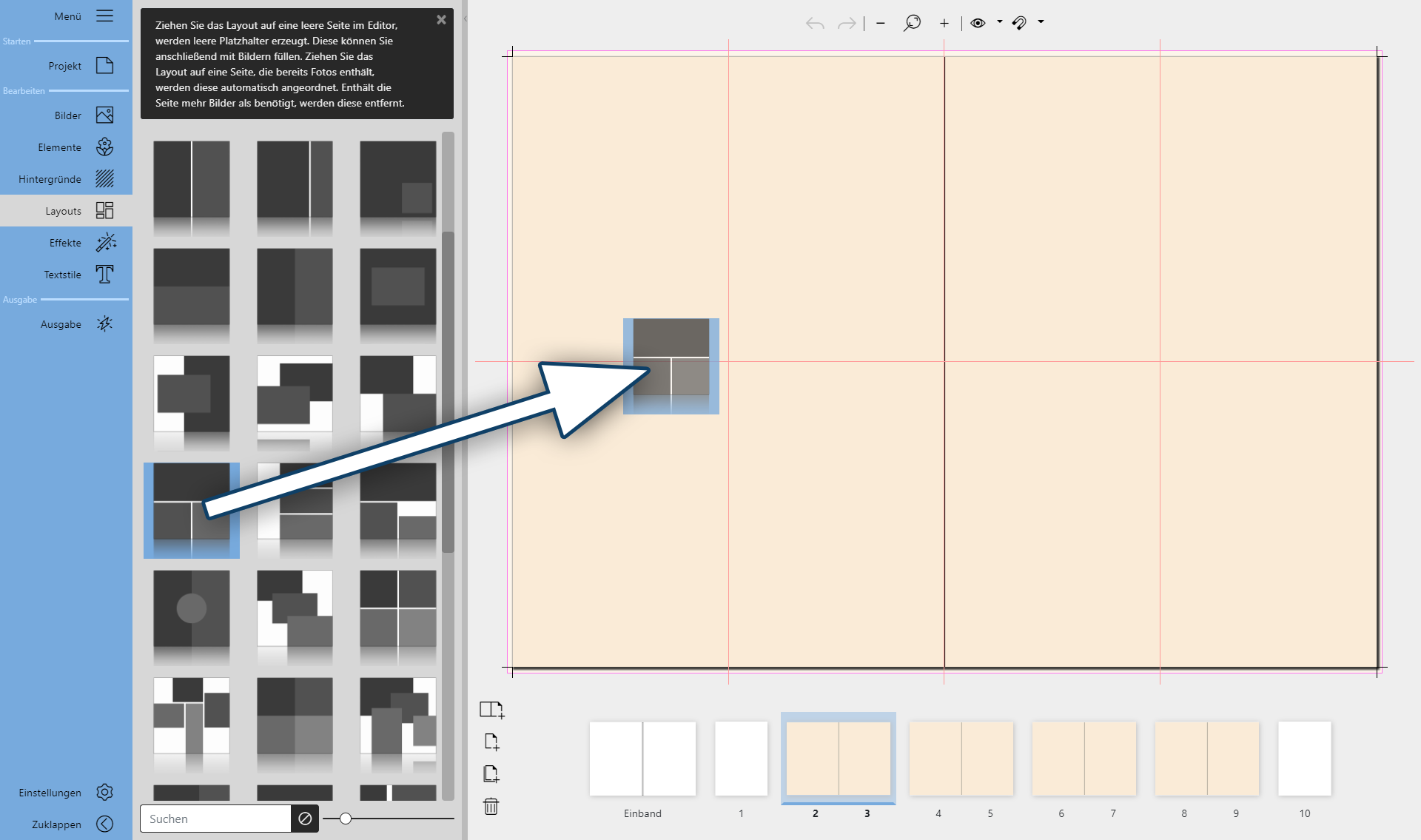Close the layout instructions tooltip
Viewport: 1421px width, 840px height.
pos(441,20)
